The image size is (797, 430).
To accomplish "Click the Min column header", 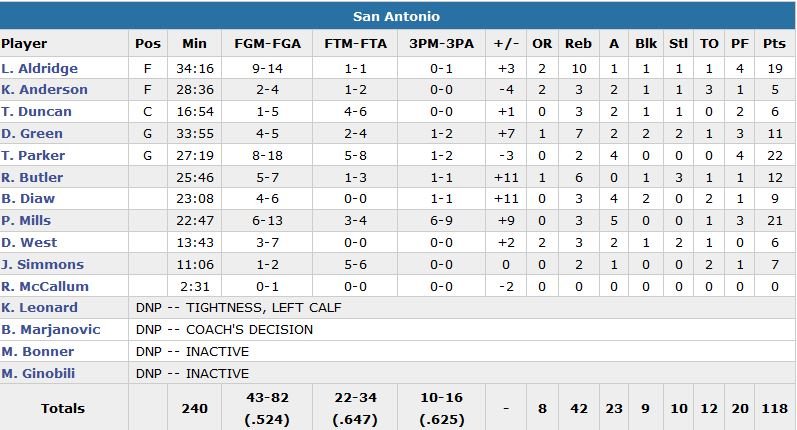I will tap(194, 44).
